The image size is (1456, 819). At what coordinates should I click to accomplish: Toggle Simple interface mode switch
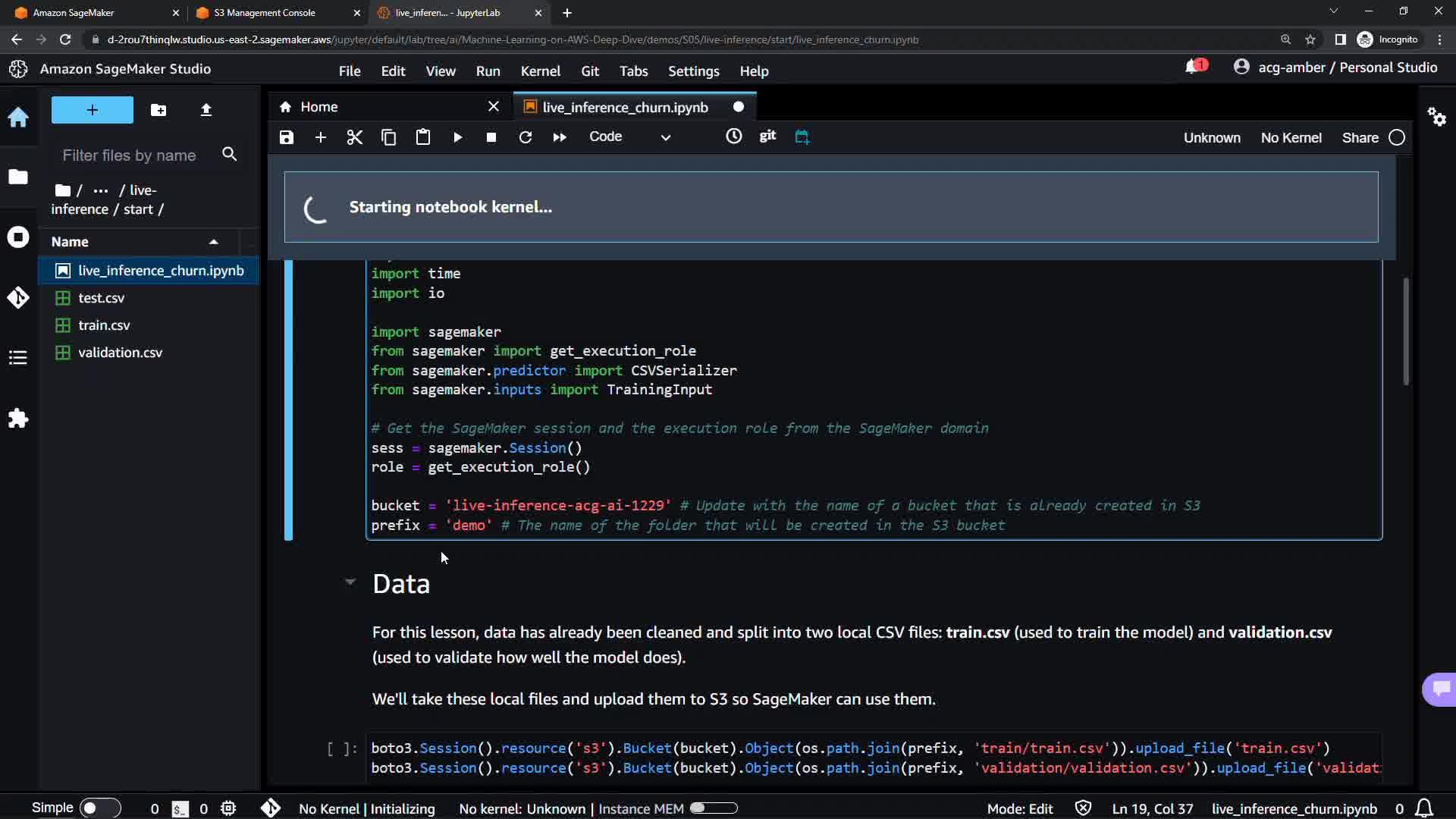pos(100,808)
